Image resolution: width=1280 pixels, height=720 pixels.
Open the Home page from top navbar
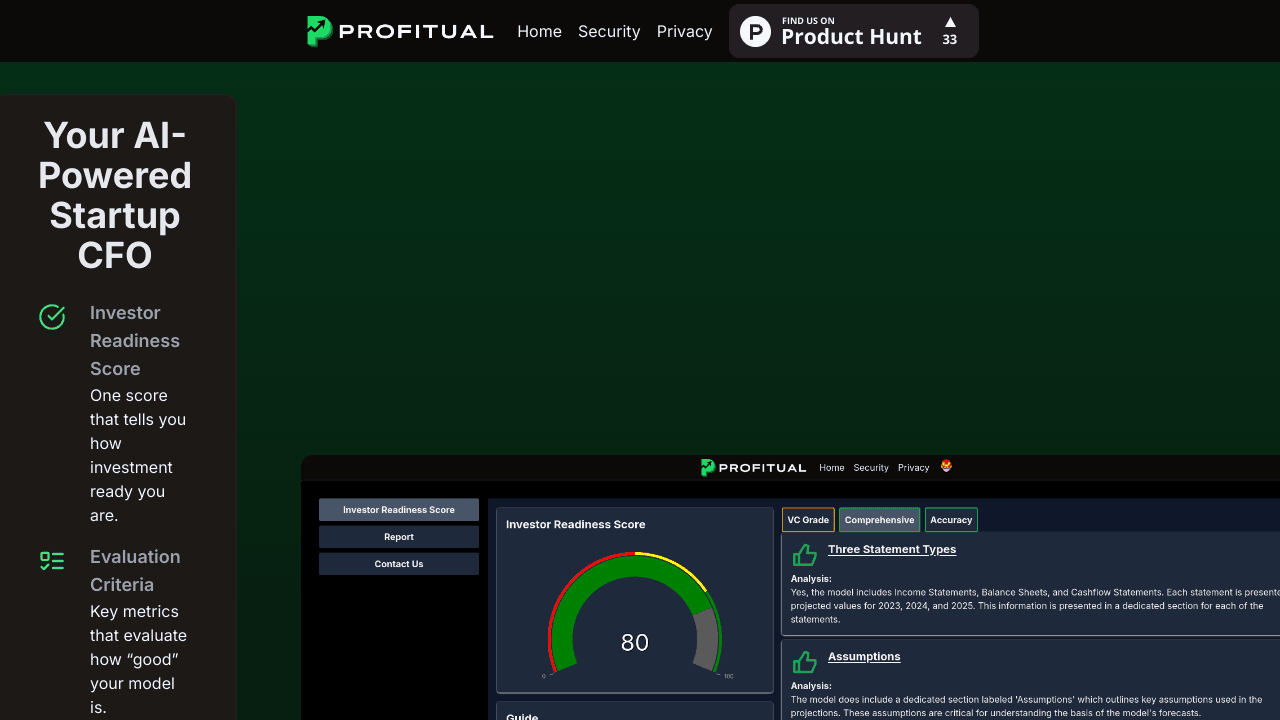(x=539, y=31)
